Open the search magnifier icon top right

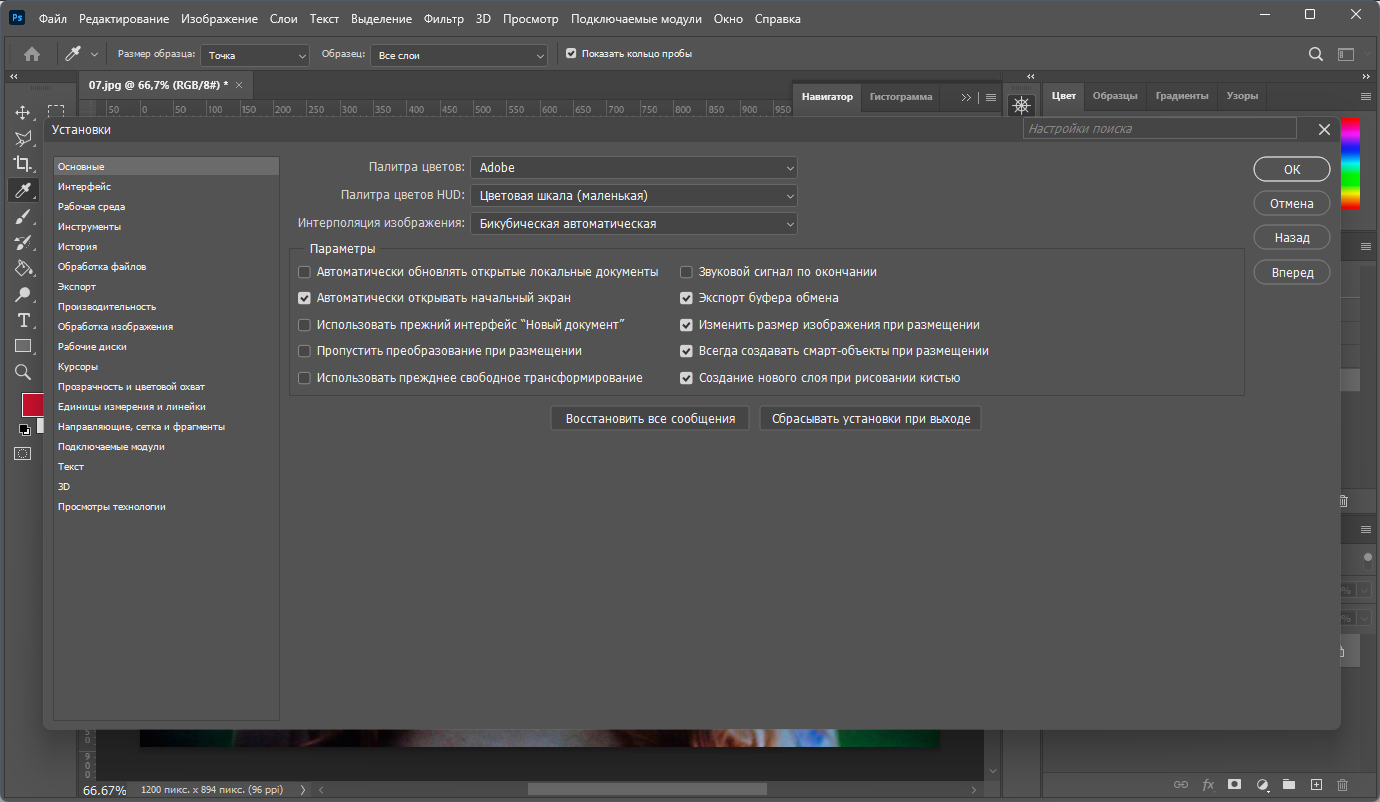coord(1316,54)
